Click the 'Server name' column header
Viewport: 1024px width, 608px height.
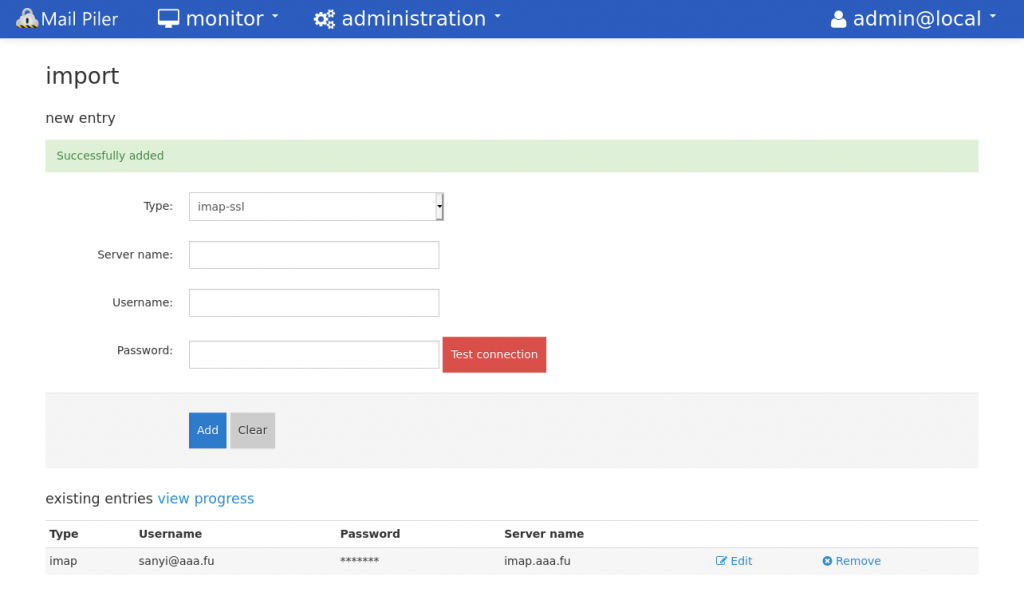click(x=544, y=534)
